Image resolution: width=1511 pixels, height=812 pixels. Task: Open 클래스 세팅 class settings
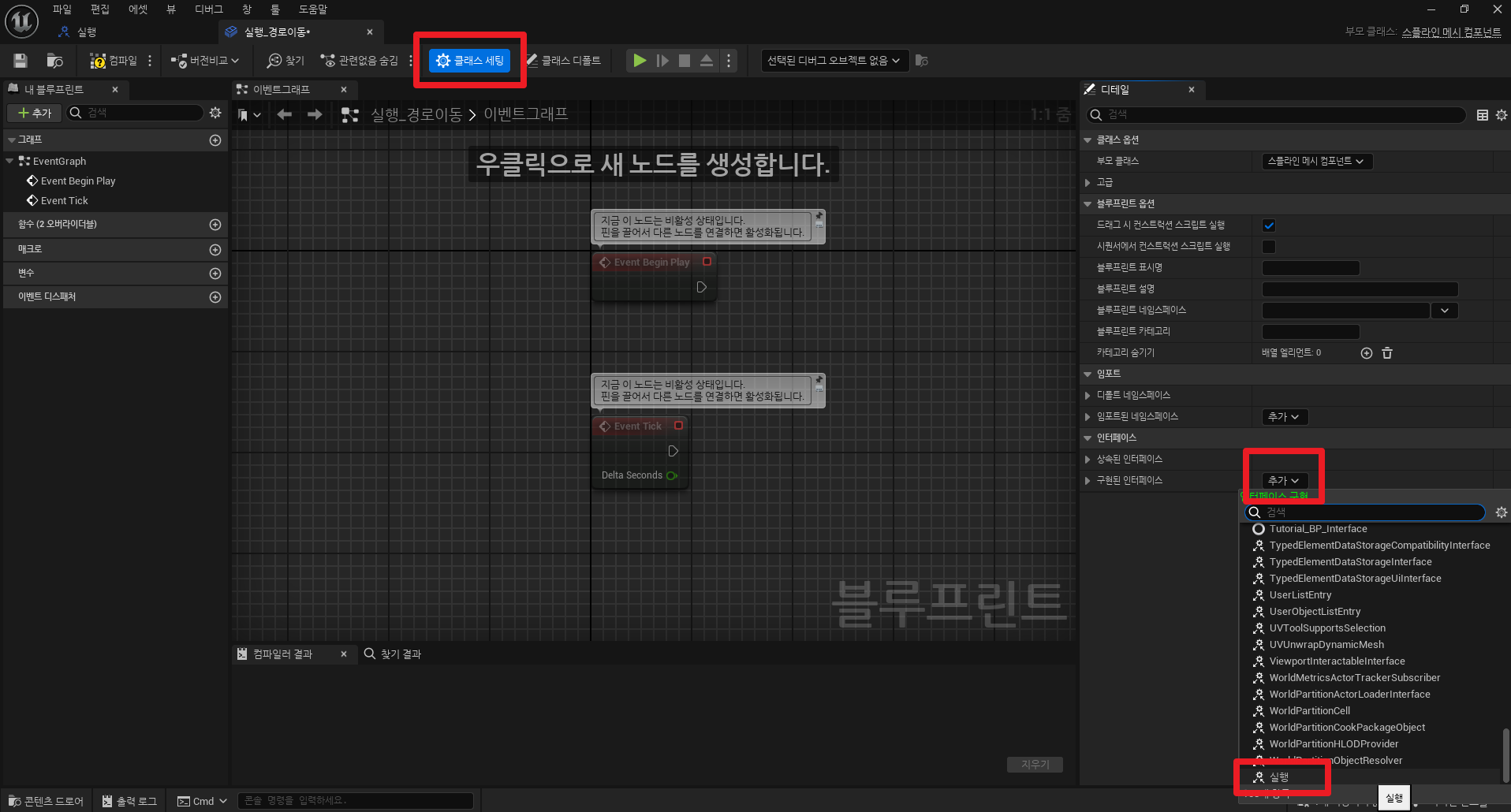470,61
